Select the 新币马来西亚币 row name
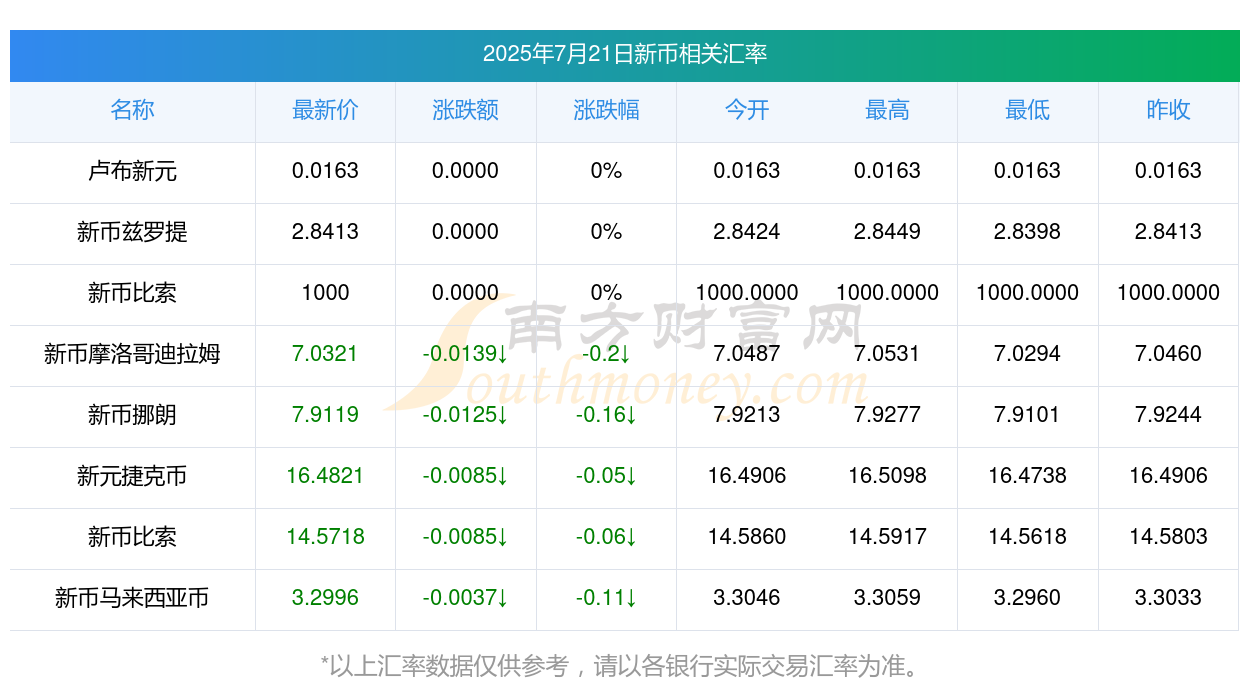The width and height of the screenshot is (1250, 698). pos(132,598)
